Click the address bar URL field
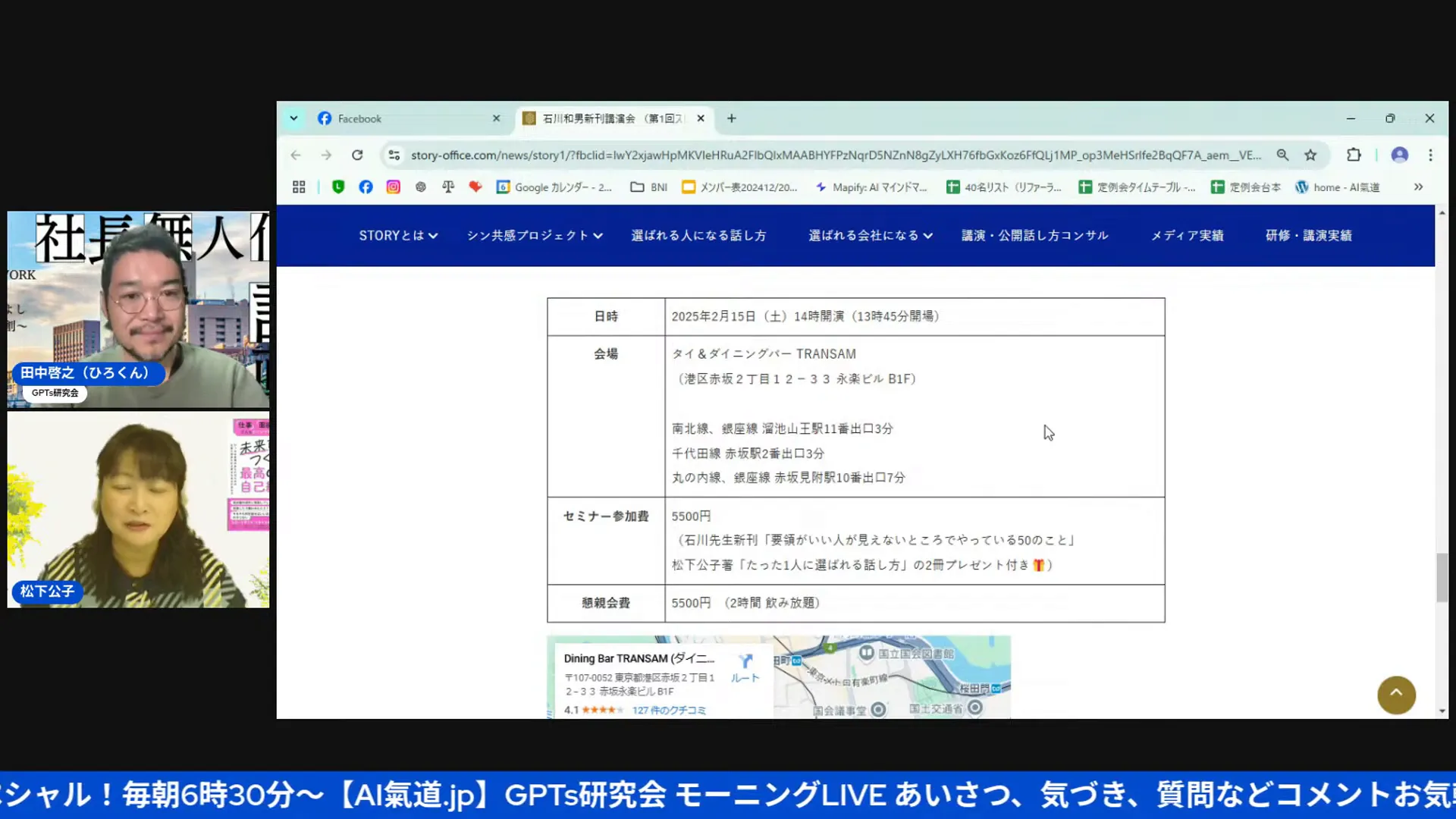This screenshot has height=819, width=1456. (834, 155)
